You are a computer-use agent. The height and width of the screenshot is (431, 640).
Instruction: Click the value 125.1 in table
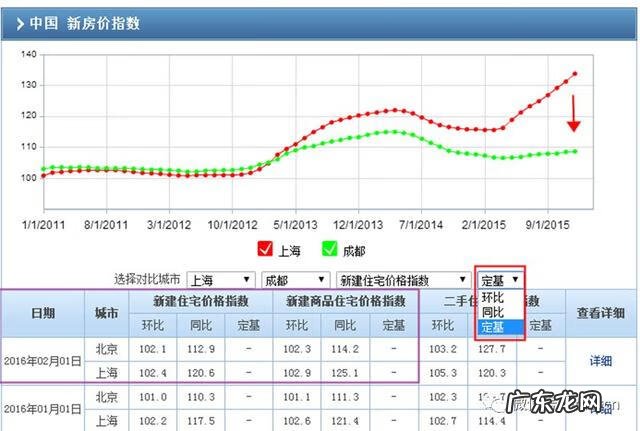[x=345, y=373]
